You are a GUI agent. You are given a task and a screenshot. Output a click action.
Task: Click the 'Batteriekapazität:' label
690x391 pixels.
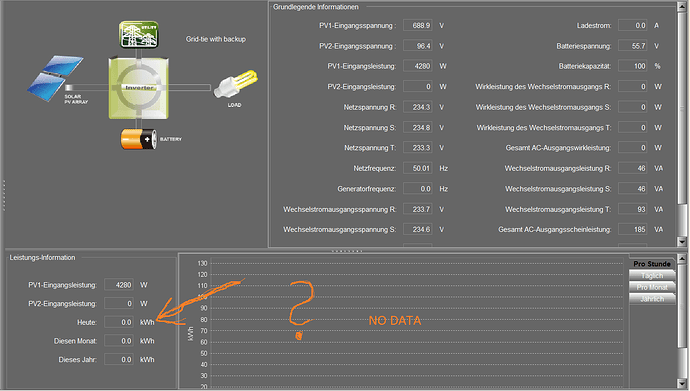click(x=585, y=66)
